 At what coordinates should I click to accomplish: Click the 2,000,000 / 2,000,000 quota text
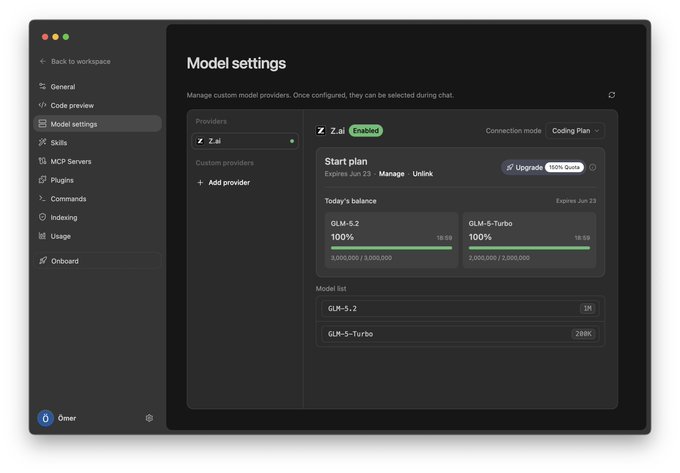[499, 258]
